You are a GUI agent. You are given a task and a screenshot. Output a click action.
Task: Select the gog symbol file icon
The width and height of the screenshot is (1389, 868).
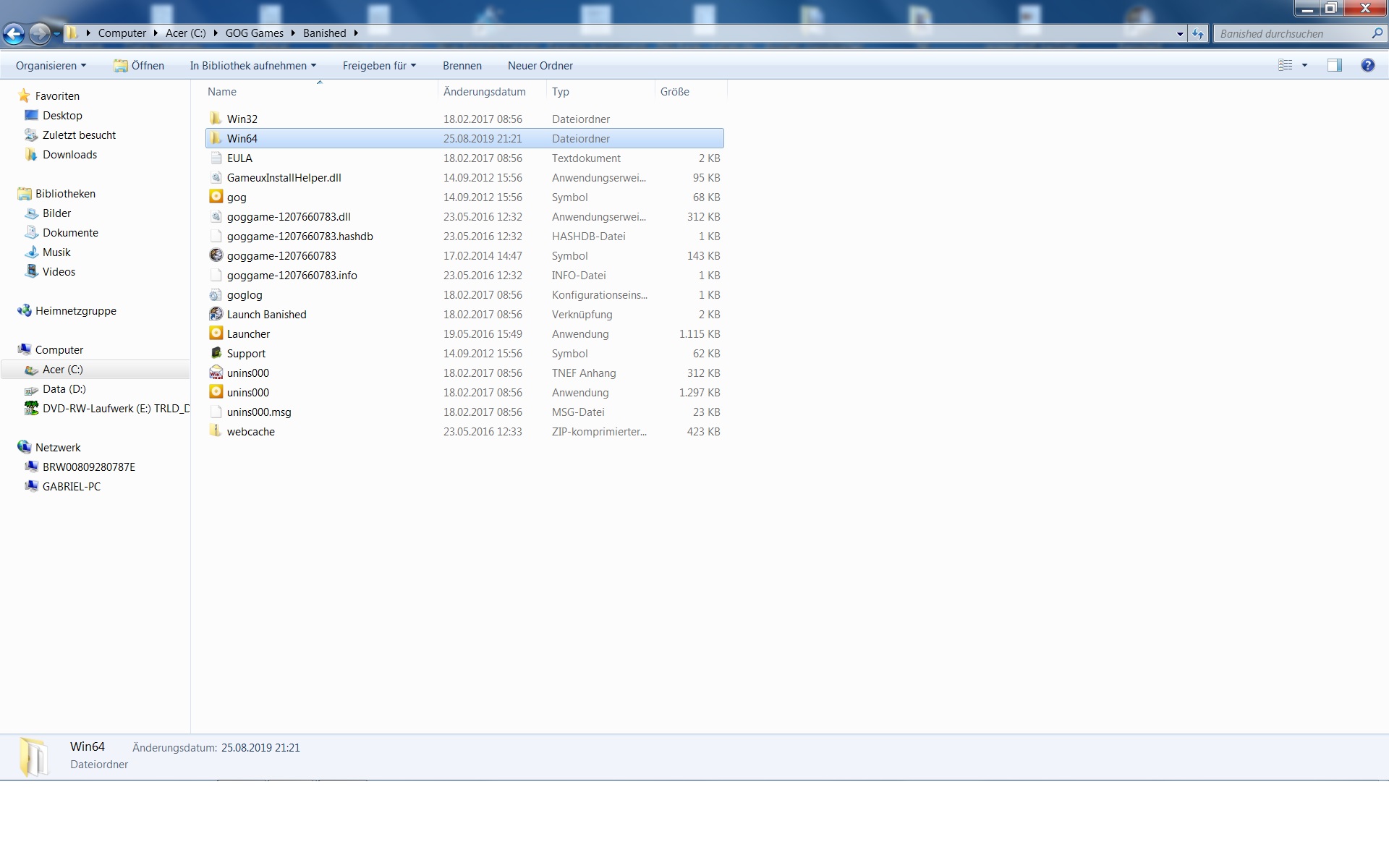(216, 196)
